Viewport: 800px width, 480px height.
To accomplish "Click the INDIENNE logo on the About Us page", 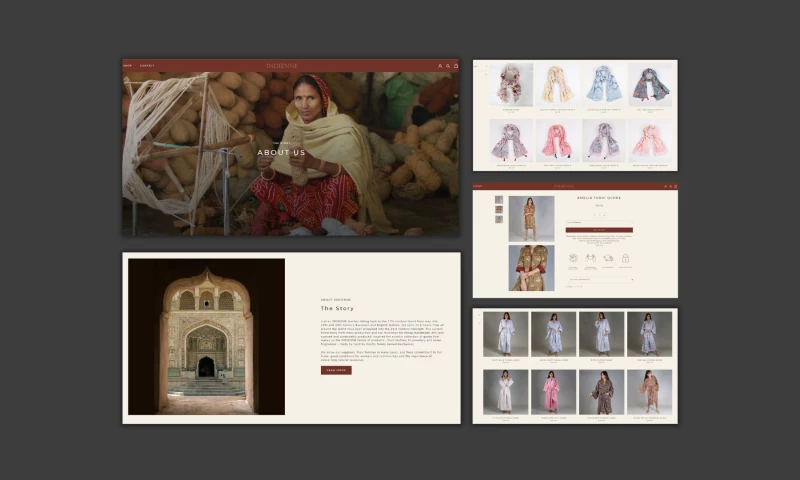I will (282, 66).
